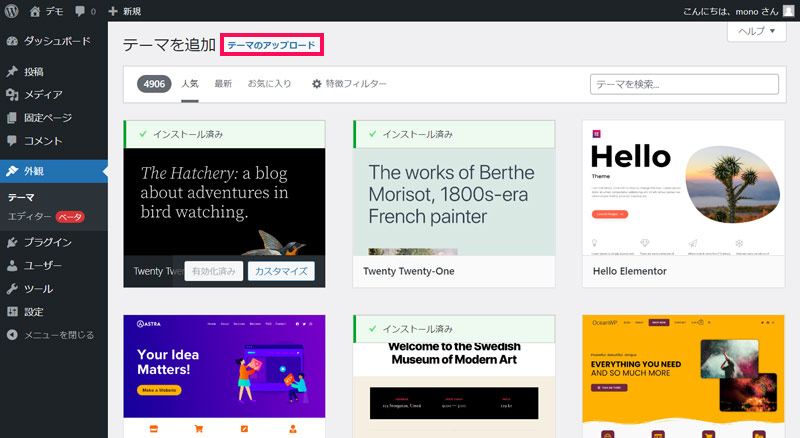Click the 有効化済み button
Image resolution: width=800 pixels, height=438 pixels.
[214, 271]
